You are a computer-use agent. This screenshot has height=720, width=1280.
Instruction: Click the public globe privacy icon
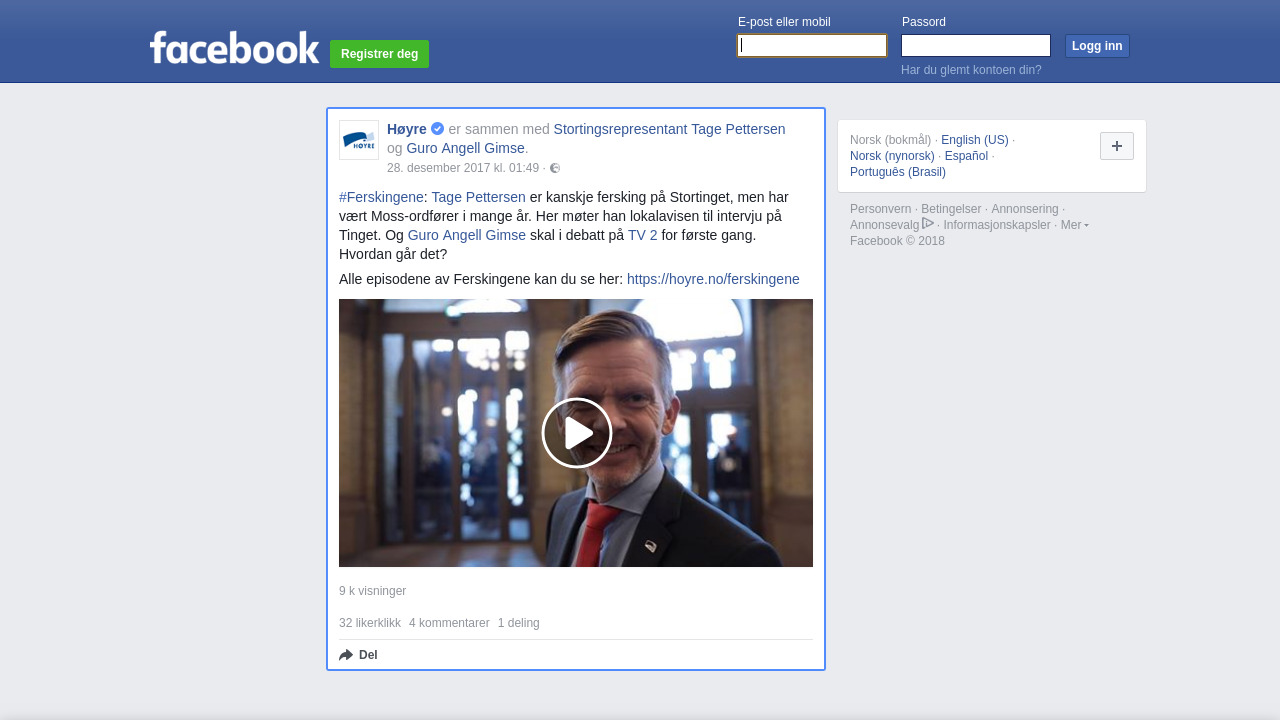tap(555, 168)
